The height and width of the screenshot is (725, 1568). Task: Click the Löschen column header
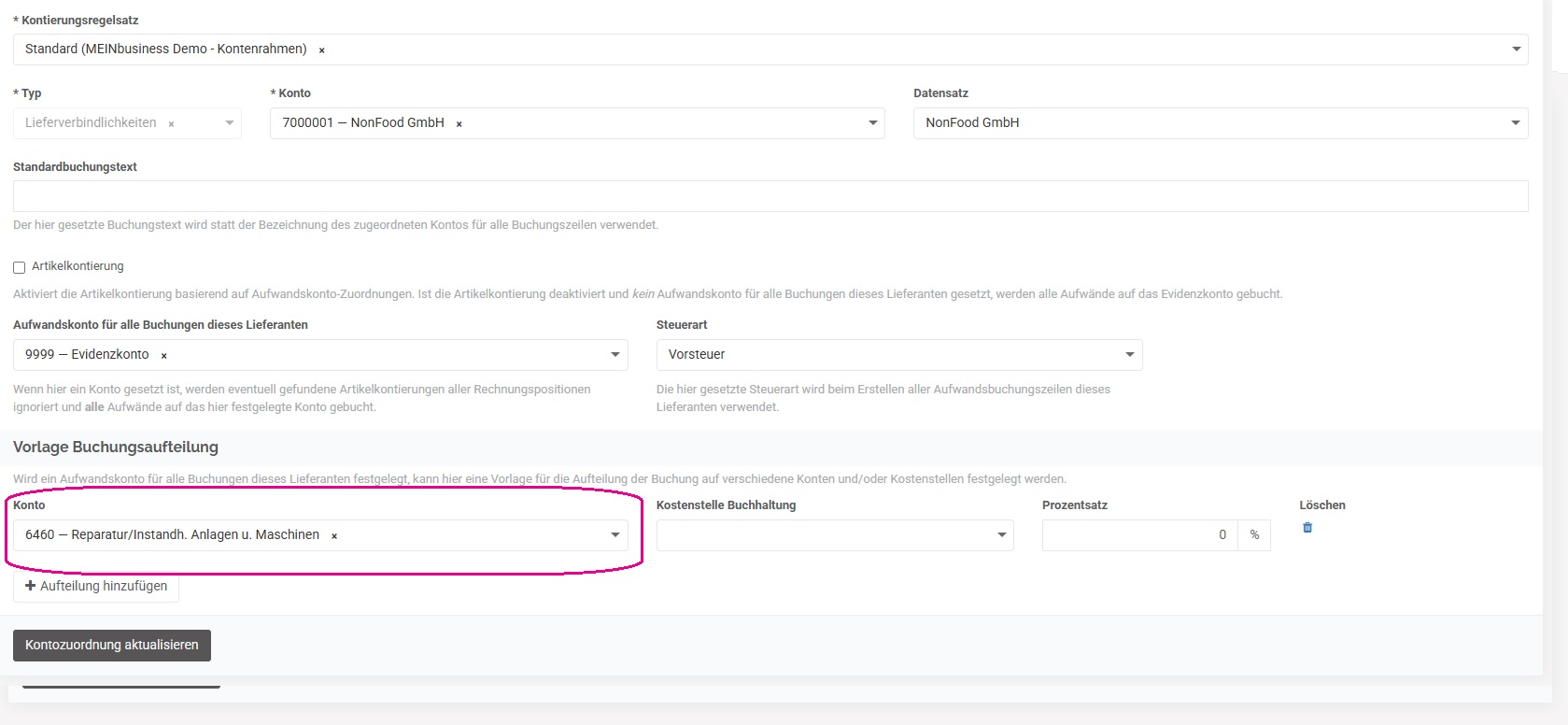1322,505
